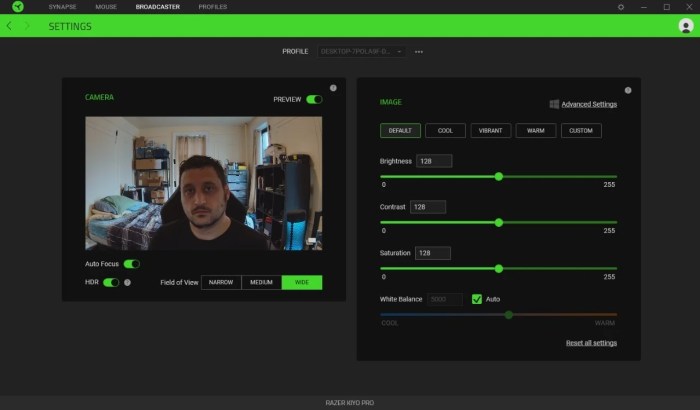Expand the Profile dropdown
Viewport: 700px width, 410px height.
[x=362, y=51]
